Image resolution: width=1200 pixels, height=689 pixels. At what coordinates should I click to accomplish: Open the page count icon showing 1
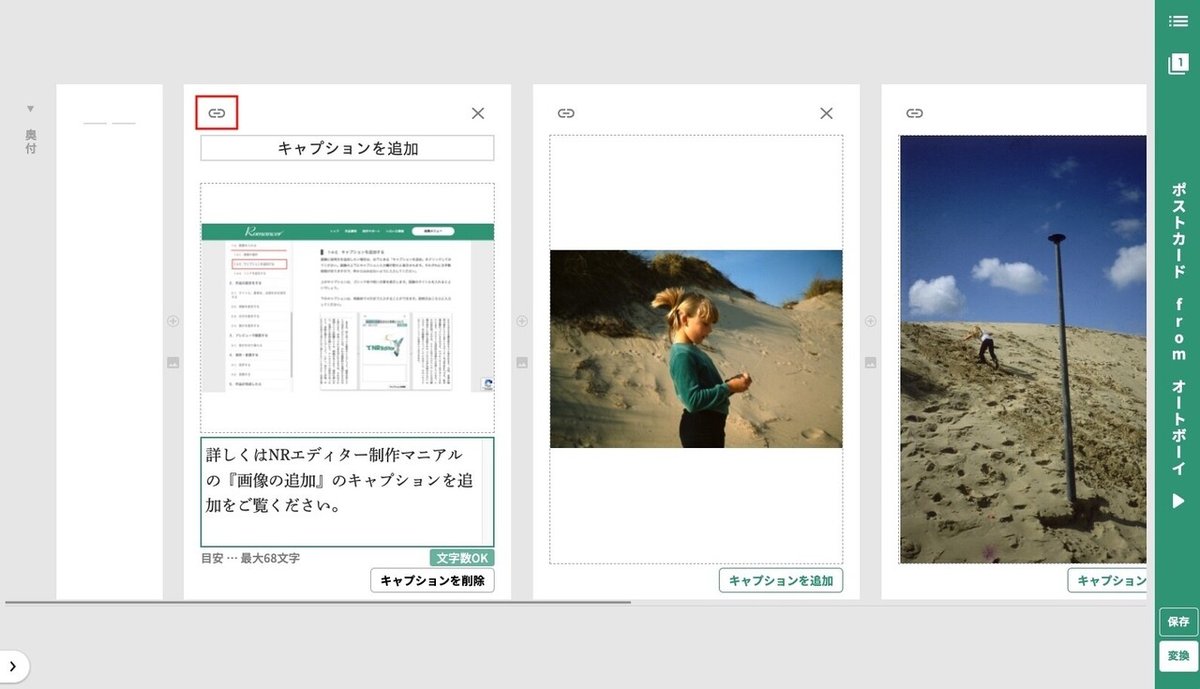pos(1178,63)
